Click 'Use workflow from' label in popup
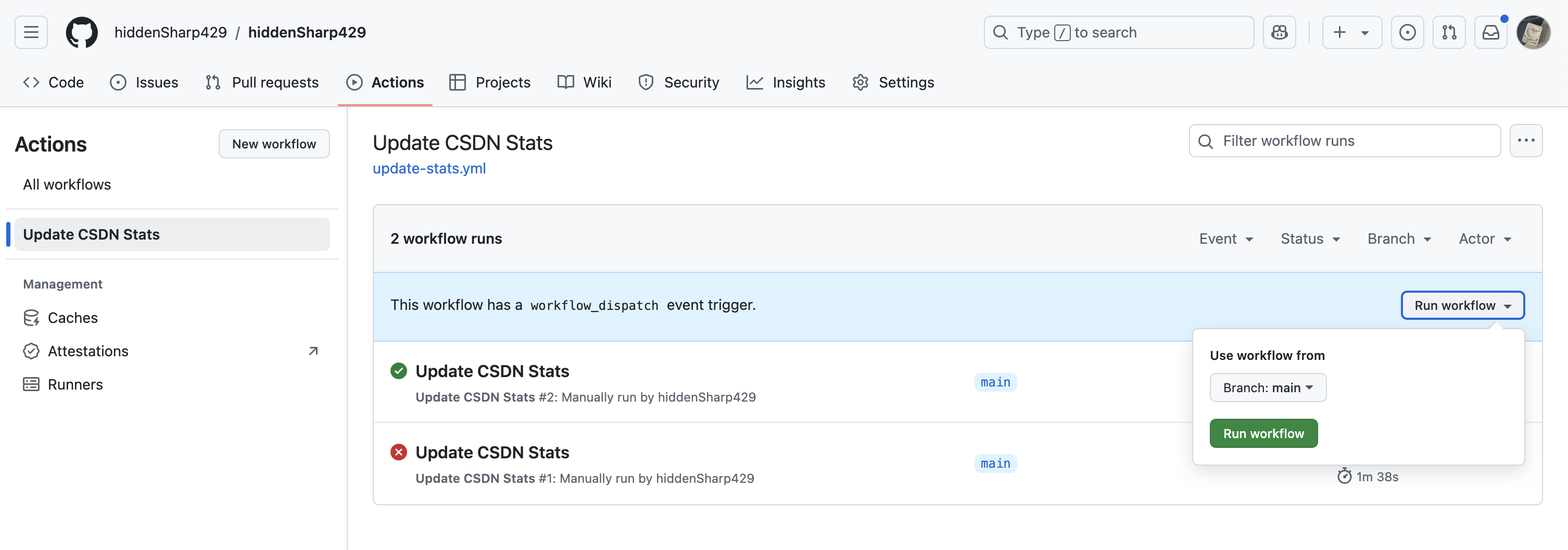The height and width of the screenshot is (550, 1568). (1267, 355)
